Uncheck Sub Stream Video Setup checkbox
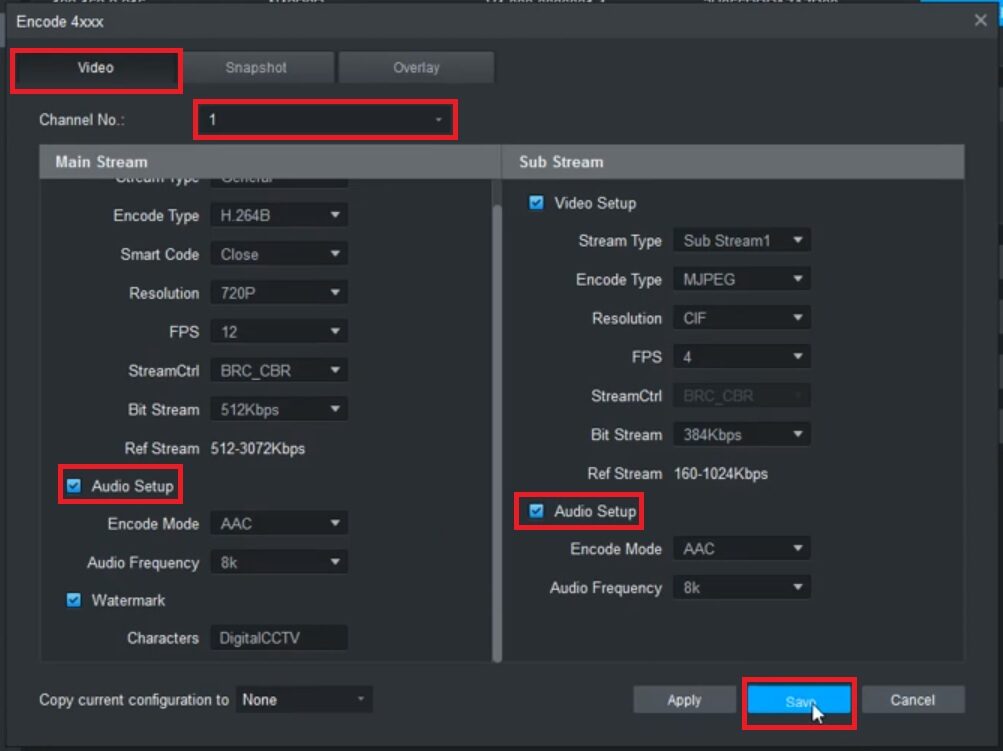The image size is (1003, 751). click(537, 203)
